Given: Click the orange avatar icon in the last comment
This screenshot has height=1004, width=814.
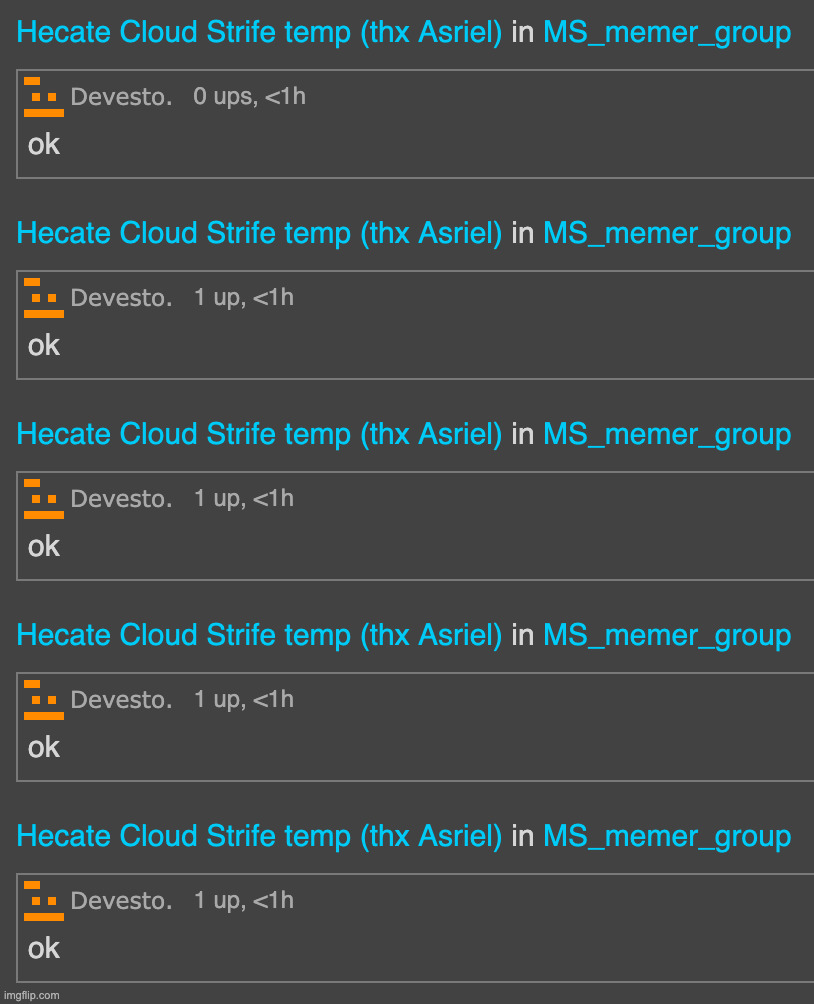Looking at the screenshot, I should [x=43, y=901].
